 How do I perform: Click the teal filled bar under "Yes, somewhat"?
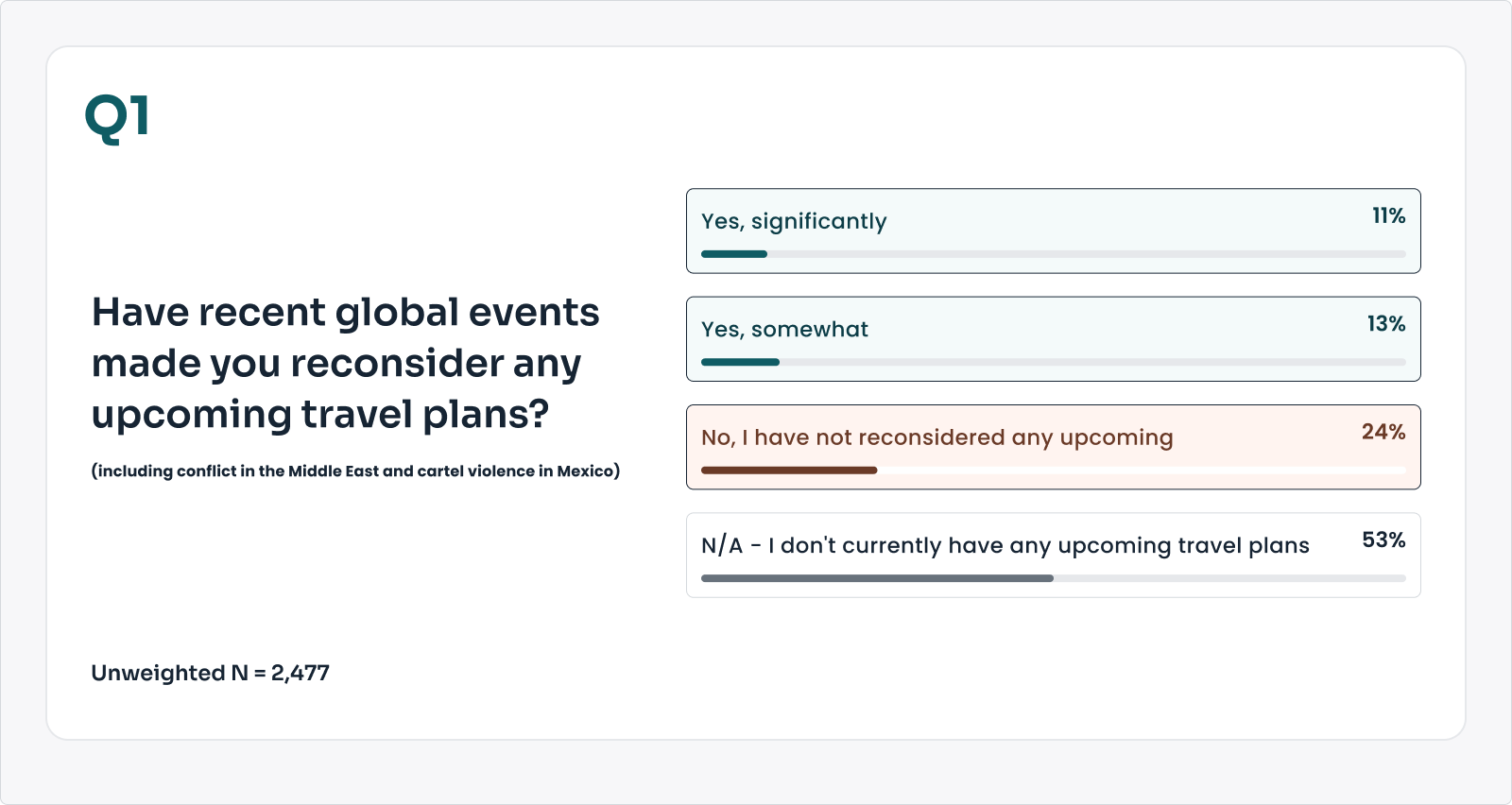(x=740, y=362)
